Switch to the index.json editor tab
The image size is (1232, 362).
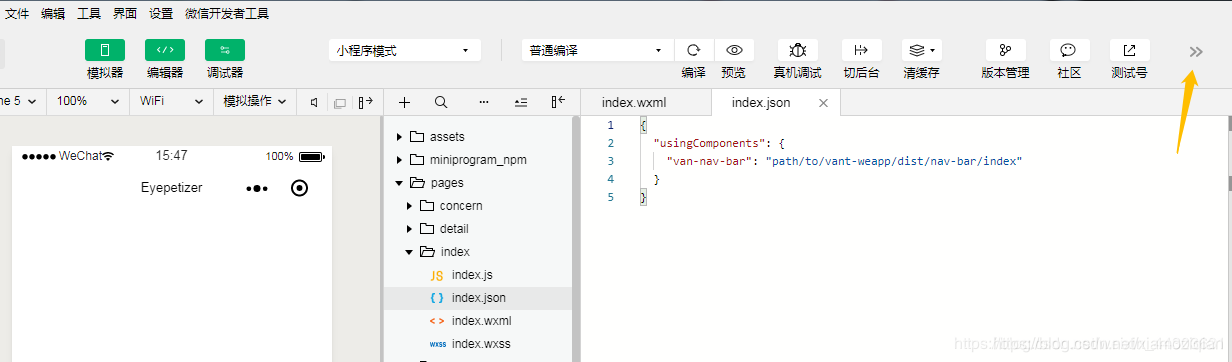[761, 102]
